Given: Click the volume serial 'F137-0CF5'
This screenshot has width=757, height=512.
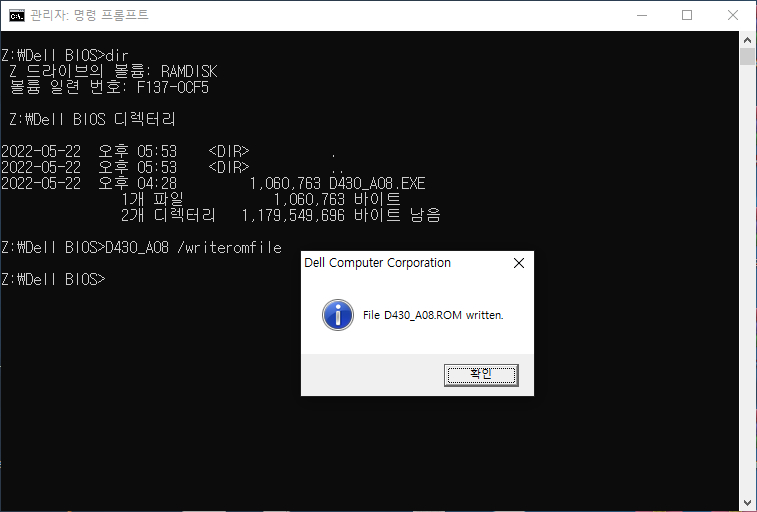Looking at the screenshot, I should [173, 87].
